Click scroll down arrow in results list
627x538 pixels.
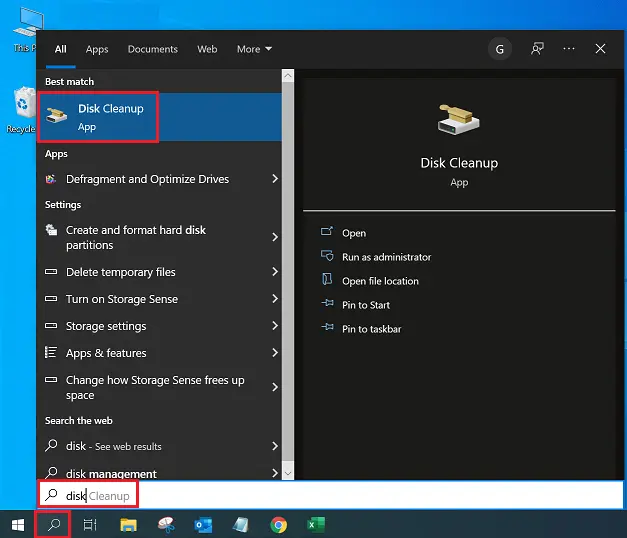tap(288, 474)
